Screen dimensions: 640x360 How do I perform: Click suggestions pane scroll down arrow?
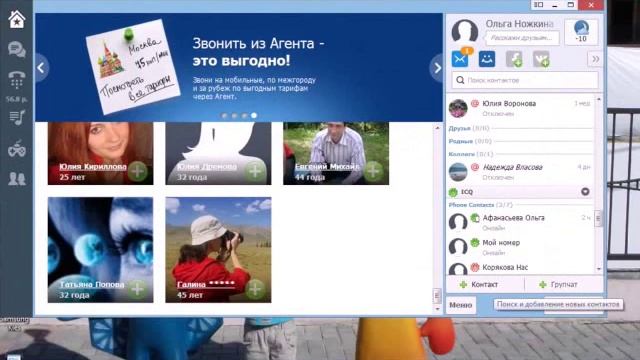coord(437,309)
